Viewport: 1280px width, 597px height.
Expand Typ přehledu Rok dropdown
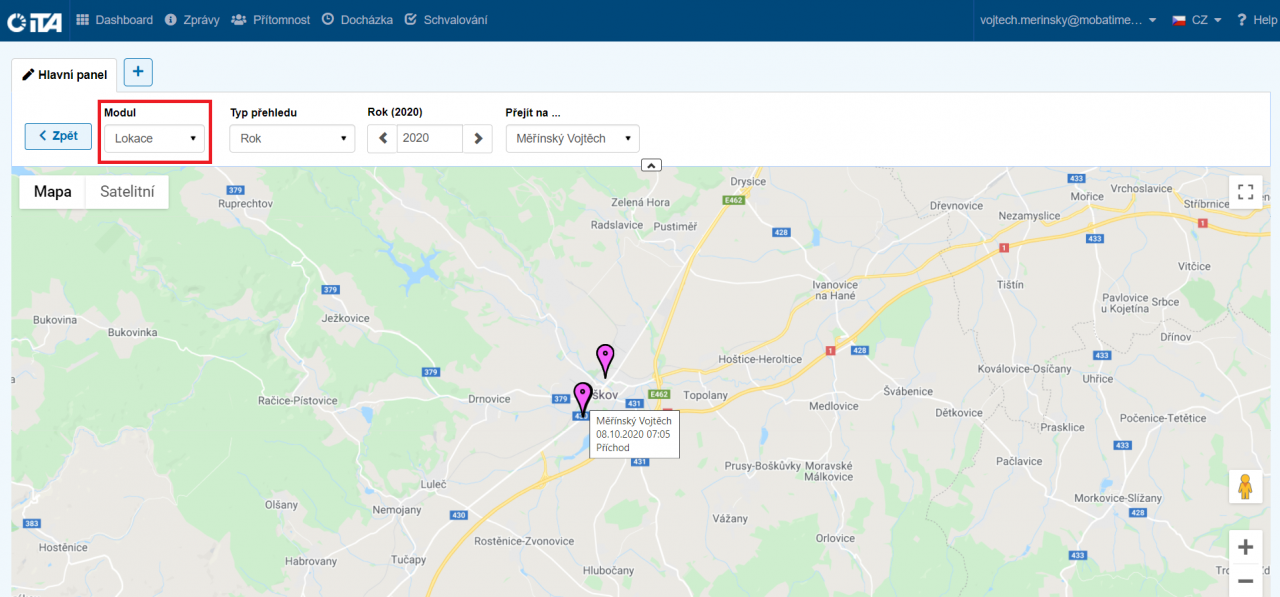(292, 139)
